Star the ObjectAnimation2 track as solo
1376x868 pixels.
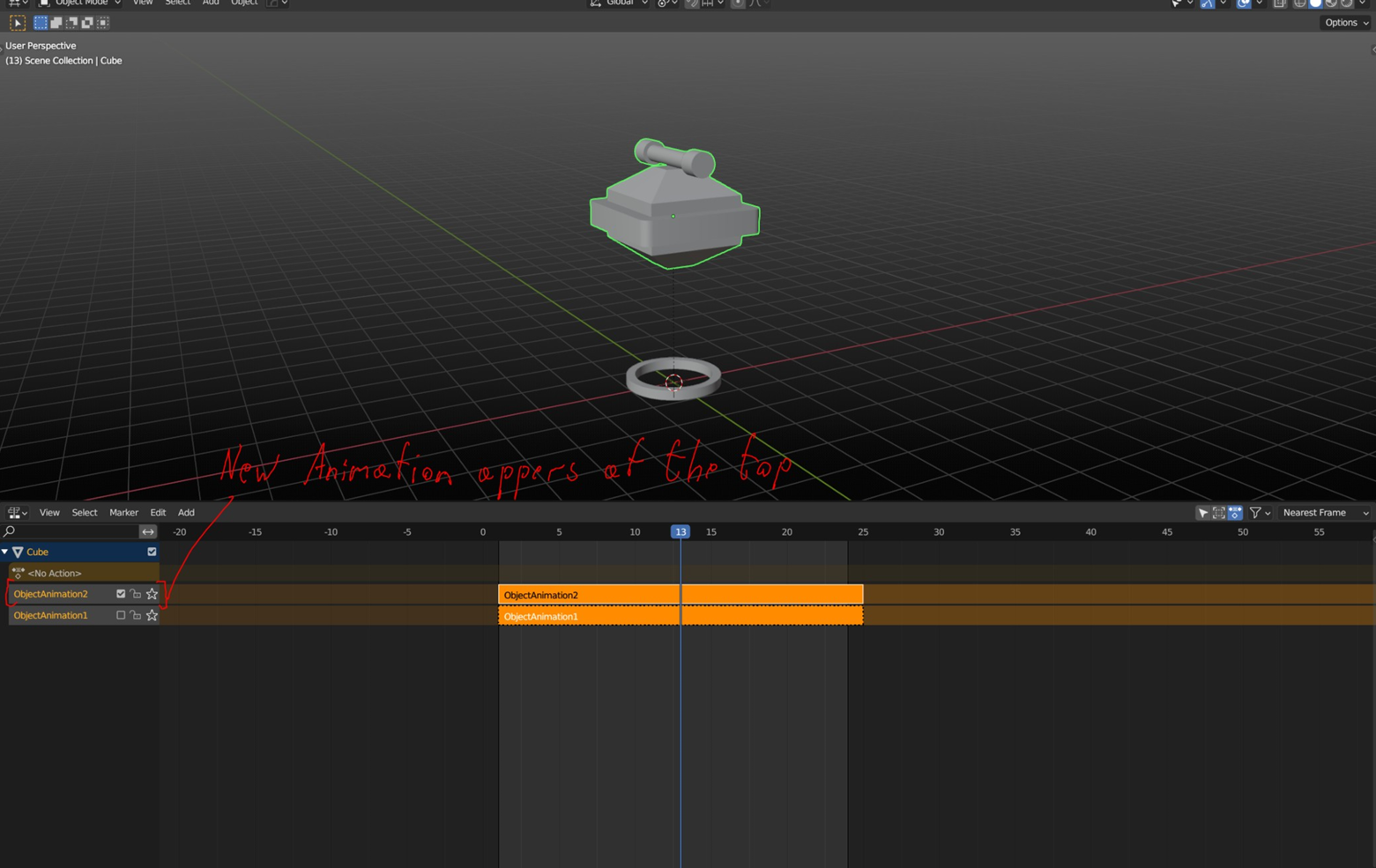point(152,594)
